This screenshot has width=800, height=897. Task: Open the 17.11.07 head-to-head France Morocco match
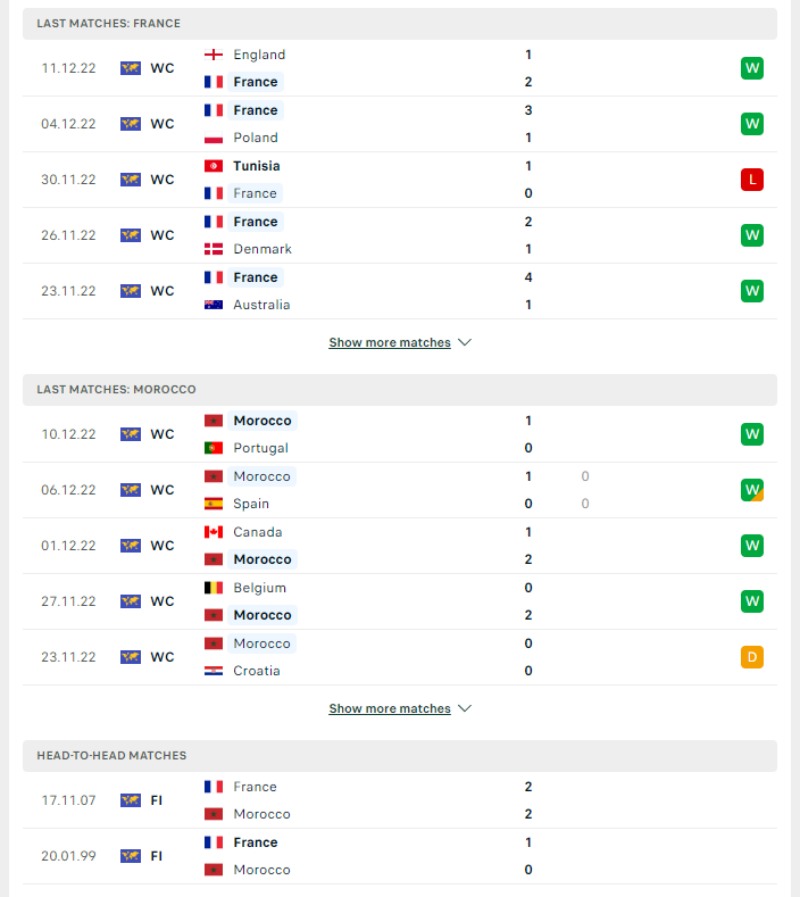click(x=400, y=800)
